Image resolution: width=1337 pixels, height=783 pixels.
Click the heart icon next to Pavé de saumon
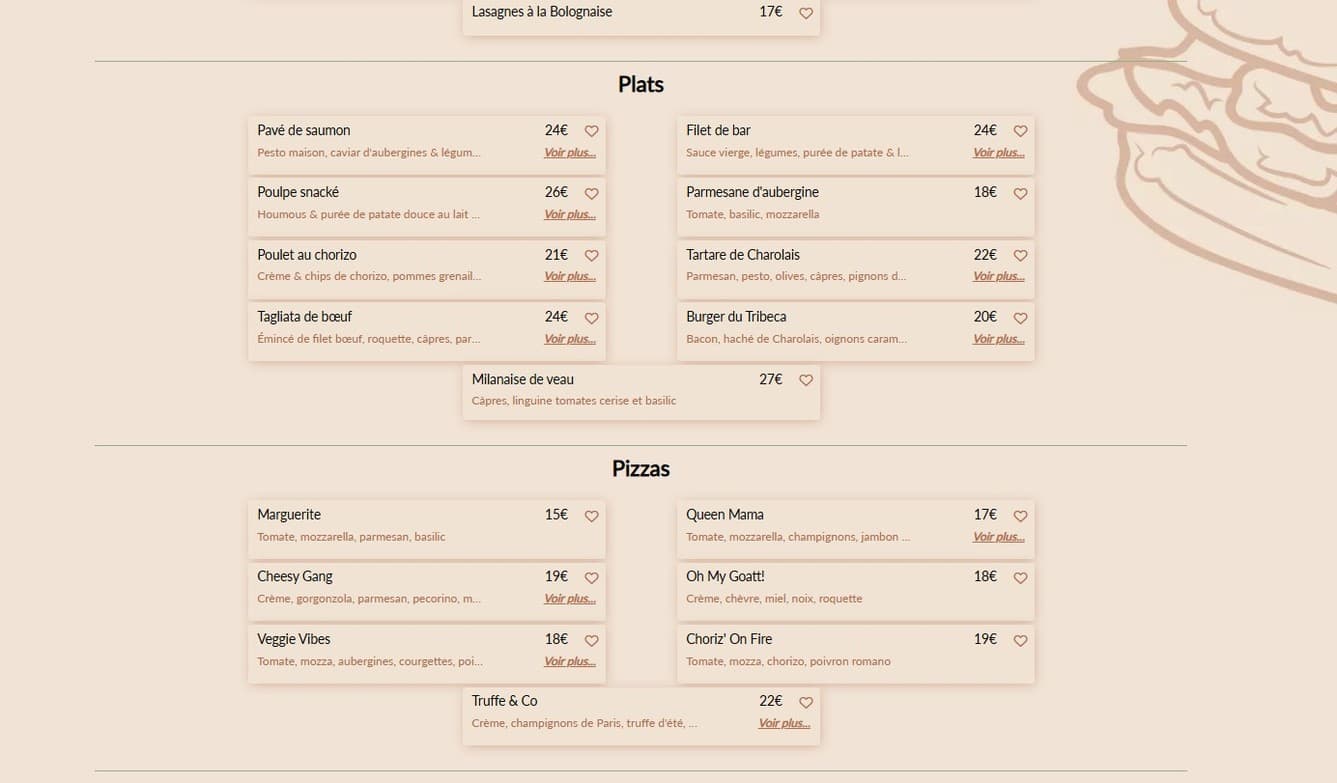click(591, 130)
